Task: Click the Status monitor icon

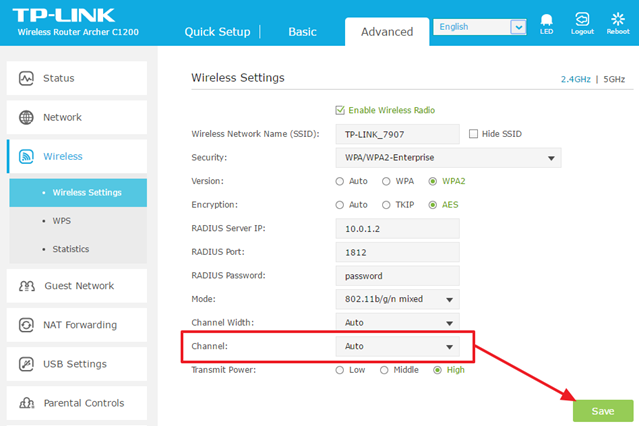Action: 26,78
